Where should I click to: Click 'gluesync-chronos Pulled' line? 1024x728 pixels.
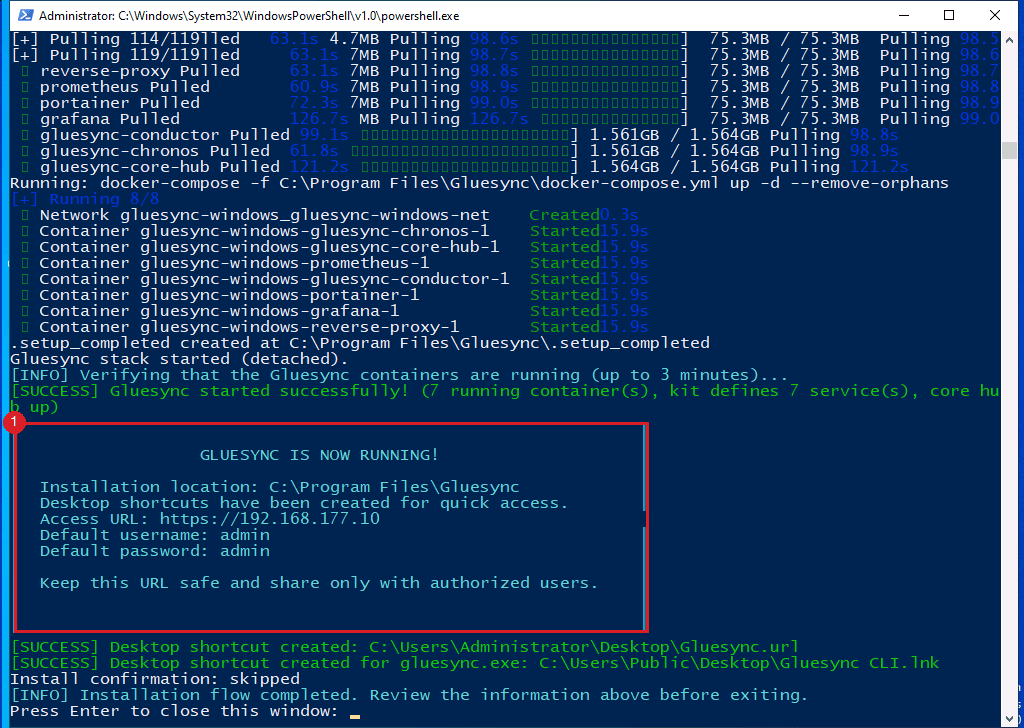[459, 151]
